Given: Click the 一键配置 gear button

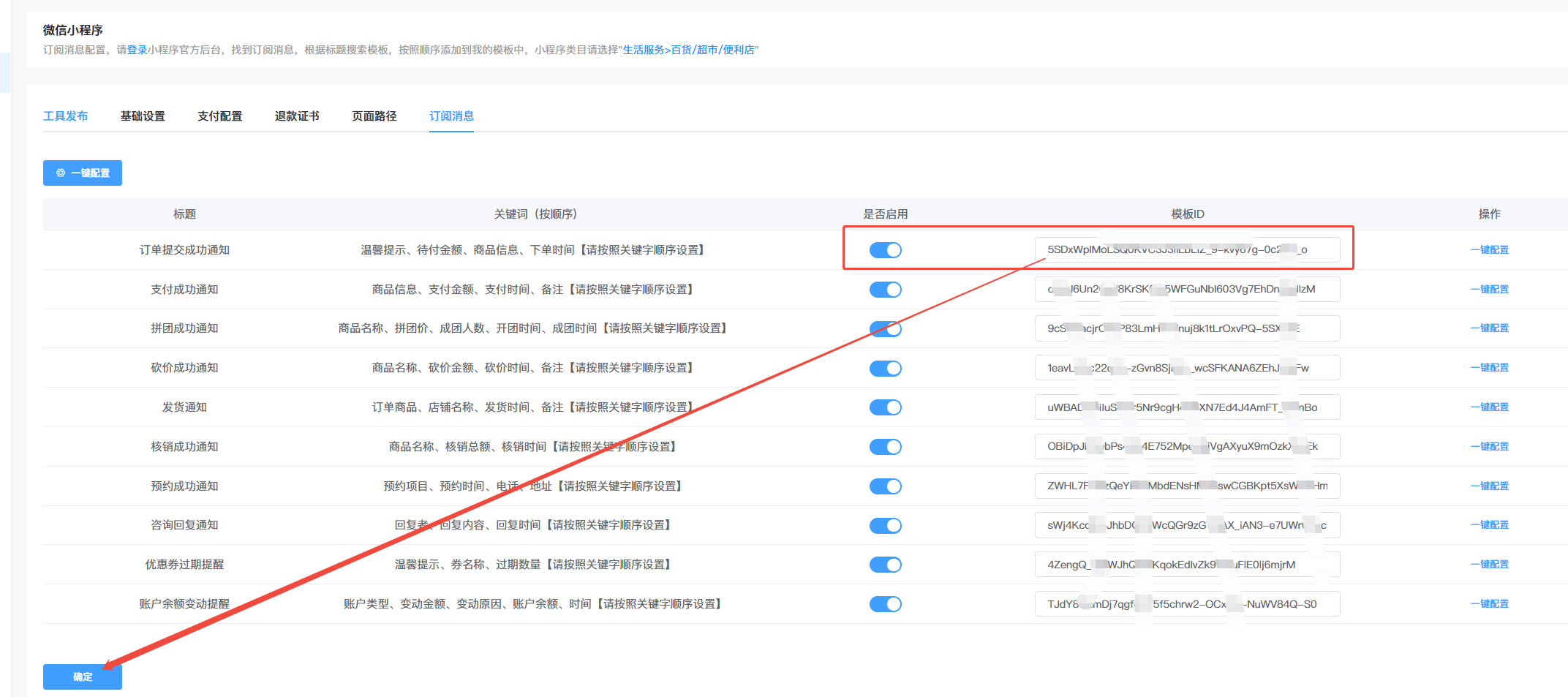Looking at the screenshot, I should coord(83,173).
